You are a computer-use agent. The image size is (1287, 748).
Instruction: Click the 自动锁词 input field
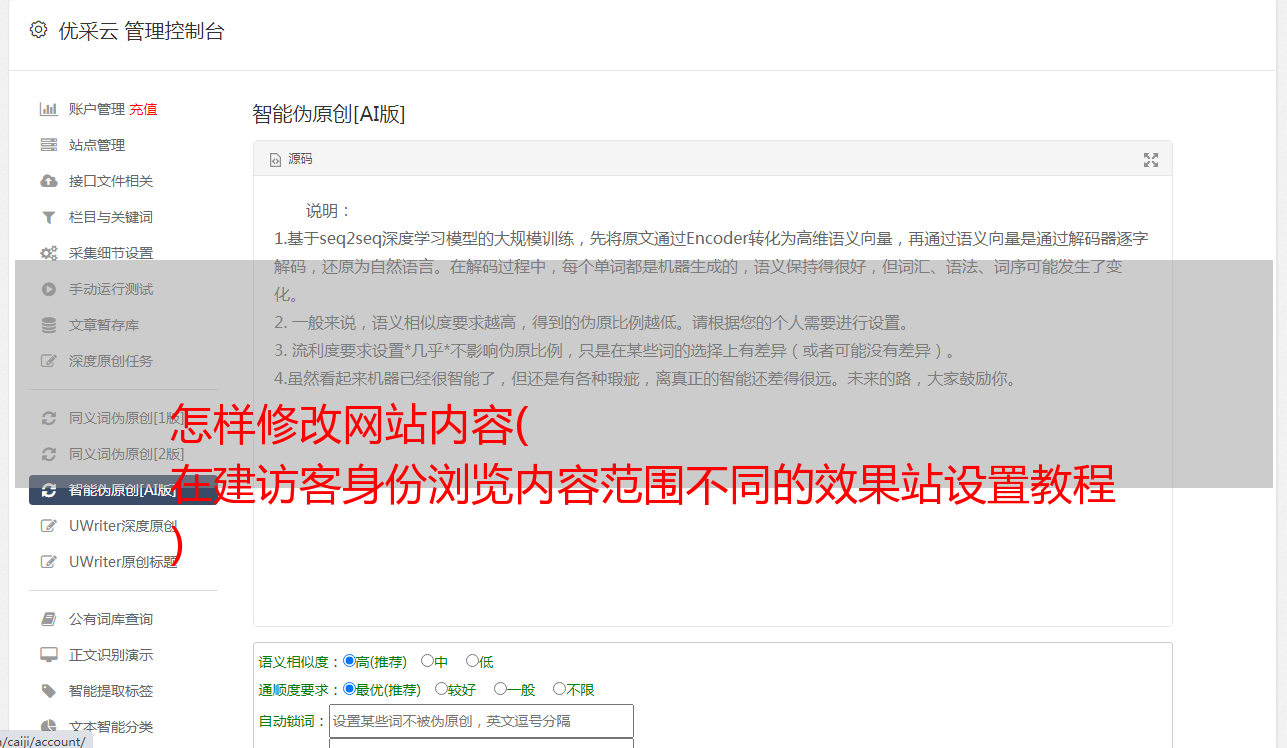pos(481,721)
